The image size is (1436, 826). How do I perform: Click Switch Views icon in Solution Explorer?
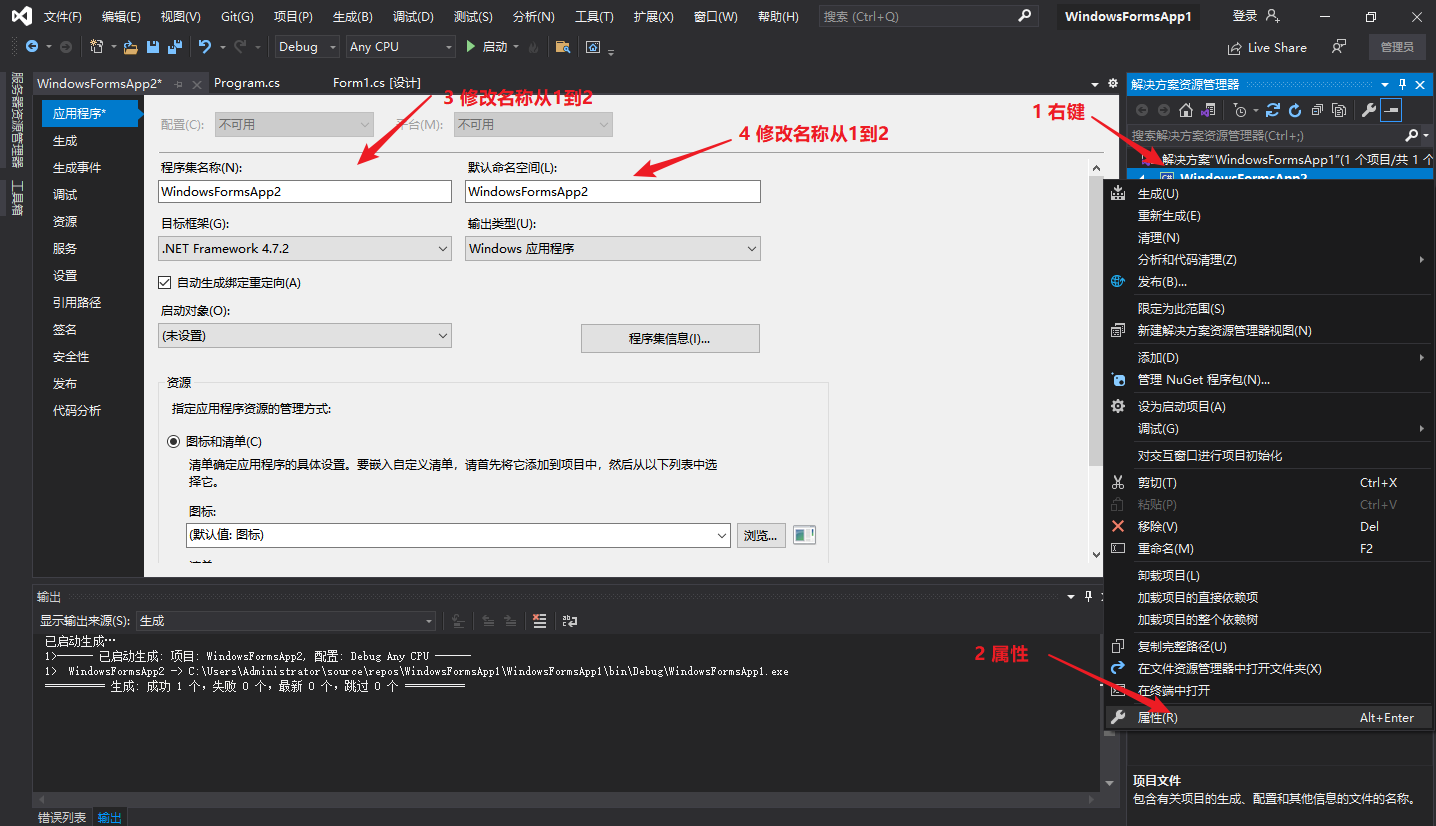click(1208, 110)
